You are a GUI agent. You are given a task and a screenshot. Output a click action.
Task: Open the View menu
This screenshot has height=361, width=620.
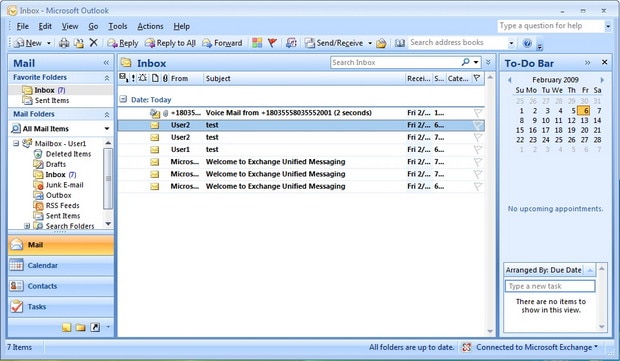click(x=70, y=26)
